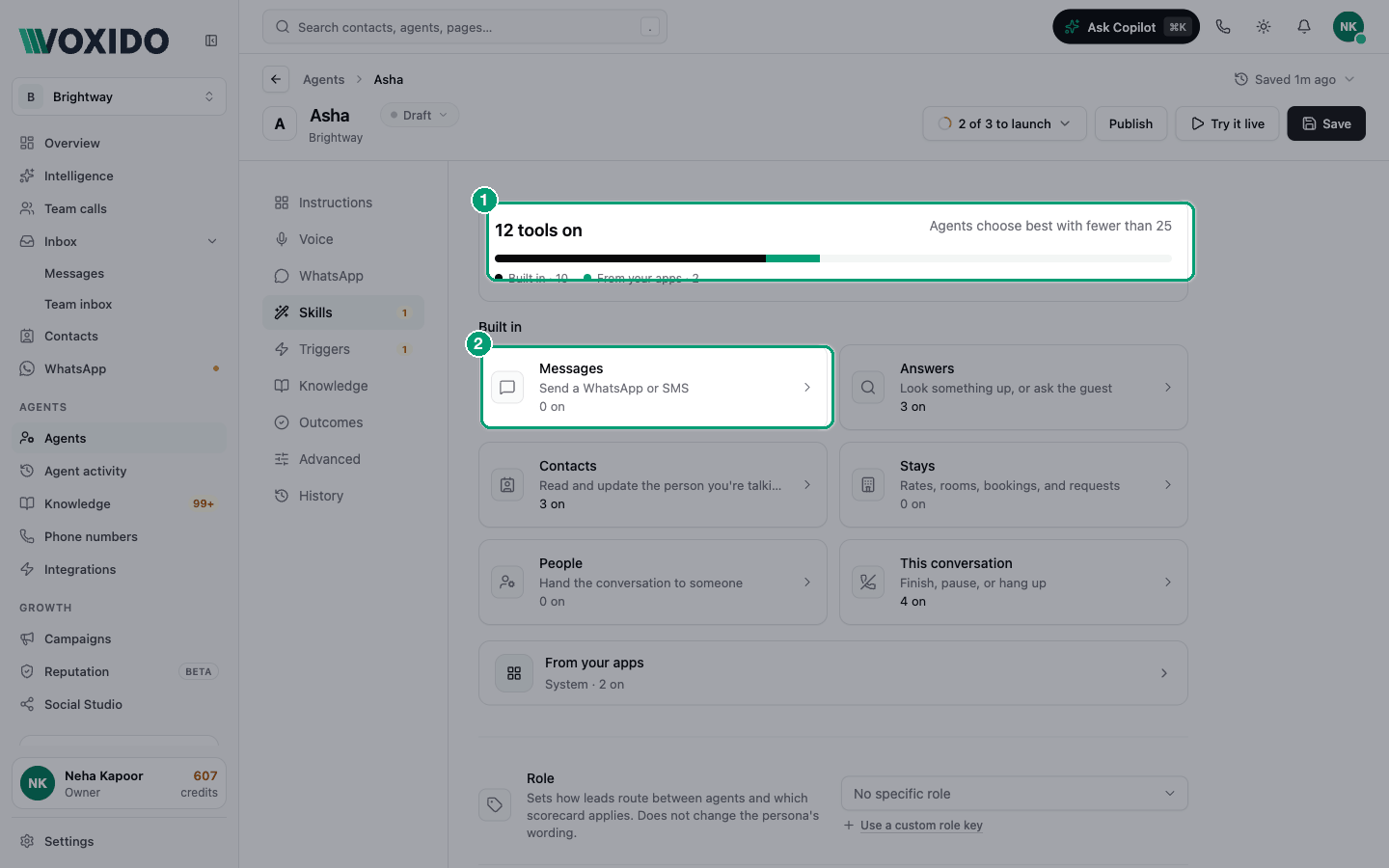Open the Answers tools card
The width and height of the screenshot is (1389, 868).
coord(1014,387)
